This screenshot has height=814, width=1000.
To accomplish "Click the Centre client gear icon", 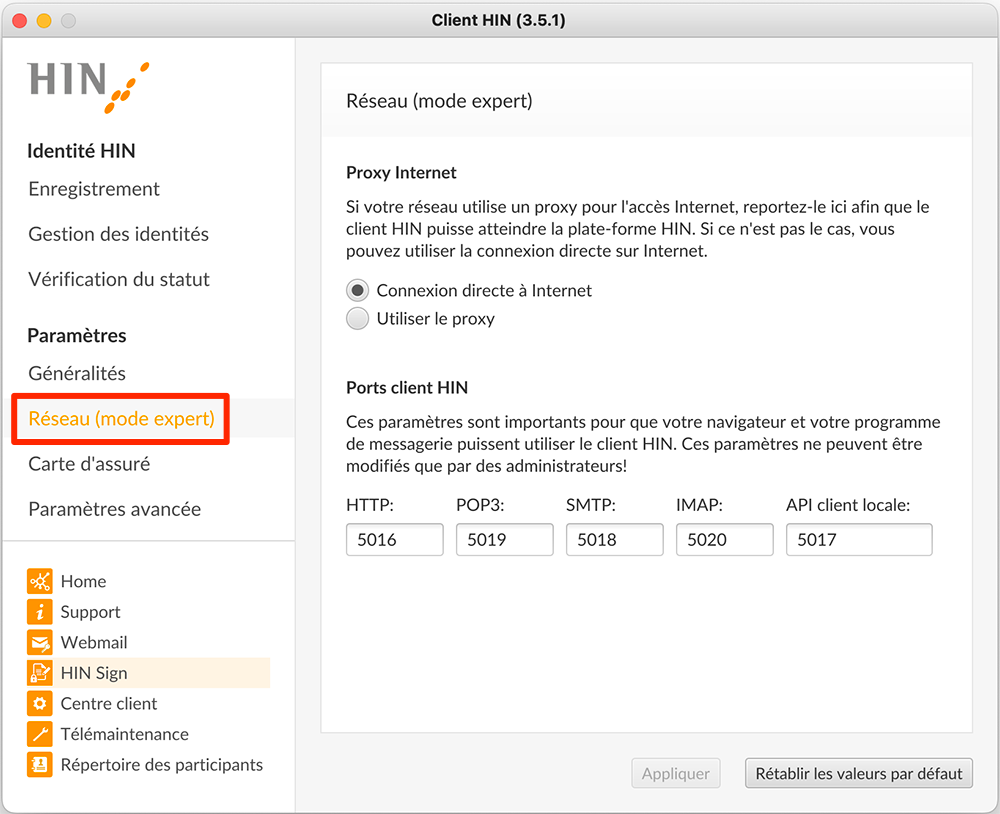I will click(40, 704).
